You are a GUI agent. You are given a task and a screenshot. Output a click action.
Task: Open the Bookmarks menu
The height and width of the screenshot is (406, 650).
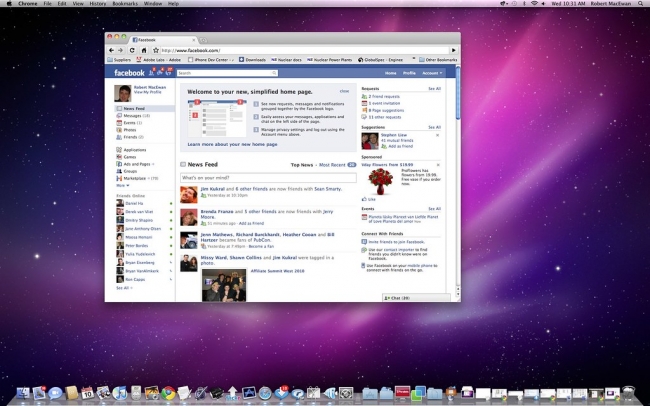(x=125, y=3)
